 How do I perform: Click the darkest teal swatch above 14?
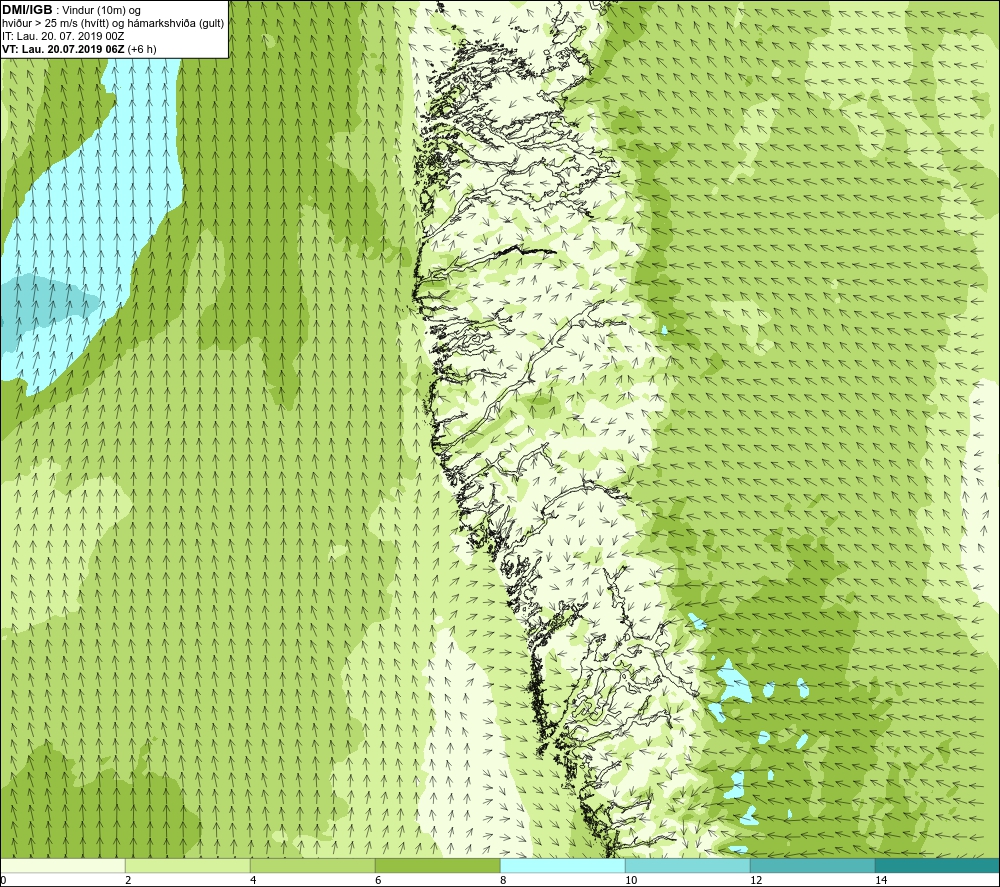click(937, 866)
